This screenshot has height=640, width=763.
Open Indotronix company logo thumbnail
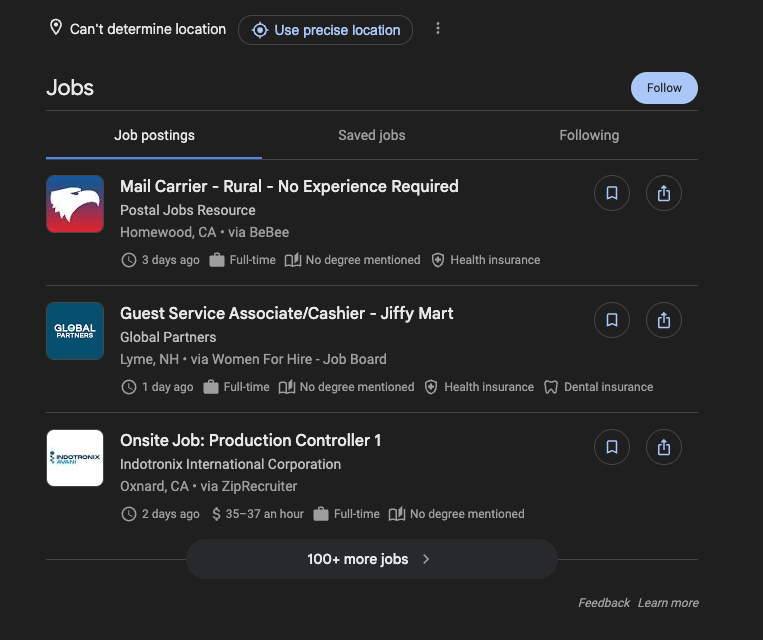75,458
